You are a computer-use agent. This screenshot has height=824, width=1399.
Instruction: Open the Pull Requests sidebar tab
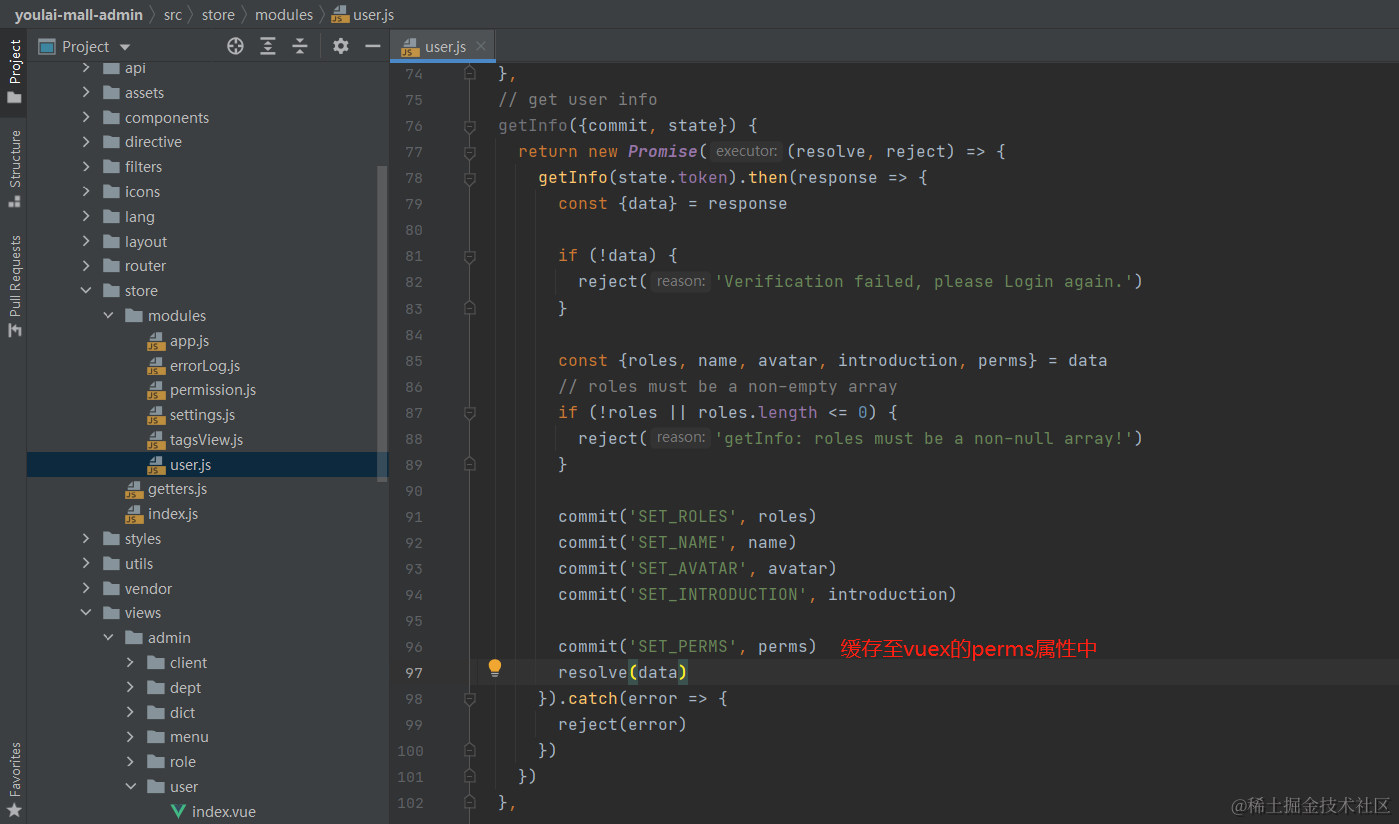click(14, 285)
